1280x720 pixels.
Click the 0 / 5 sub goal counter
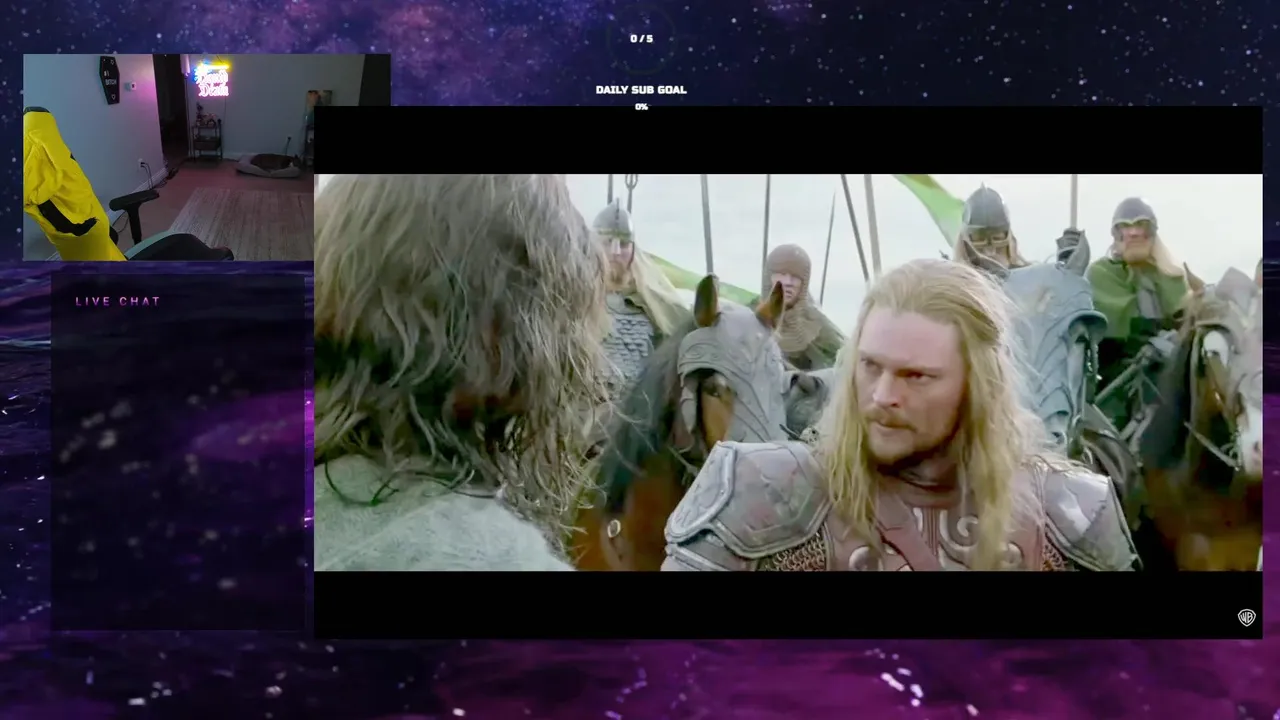[641, 39]
